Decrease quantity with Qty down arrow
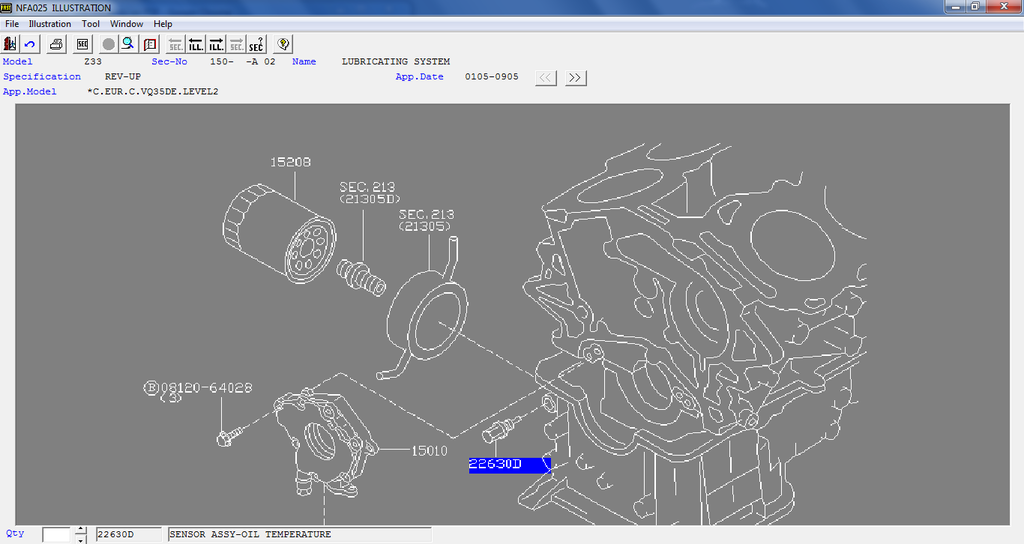The height and width of the screenshot is (544, 1024). pos(81,539)
